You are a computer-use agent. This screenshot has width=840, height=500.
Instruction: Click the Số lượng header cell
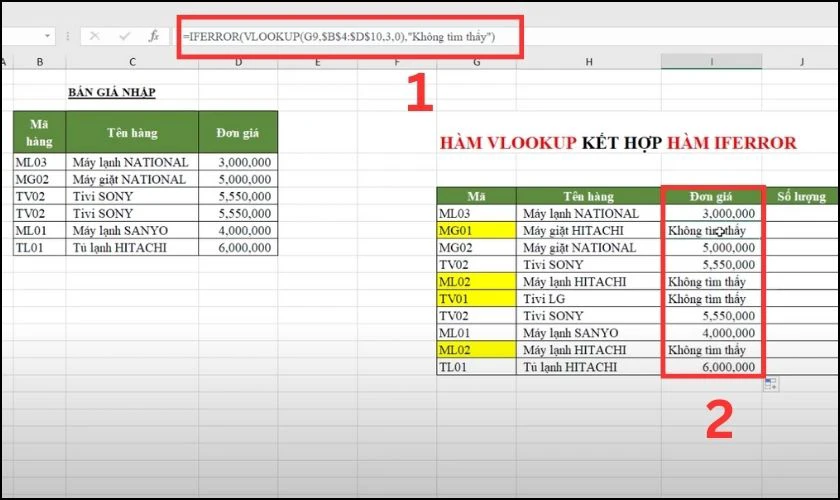[801, 196]
